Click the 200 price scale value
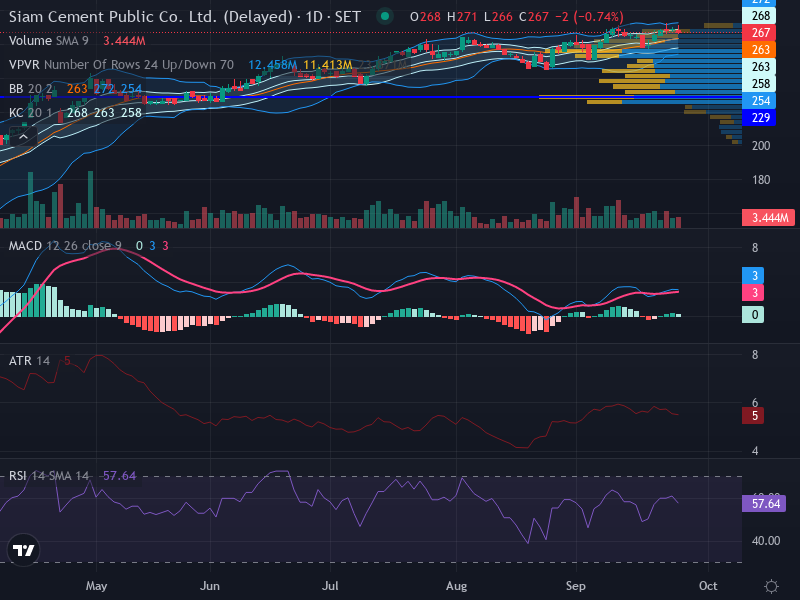 tap(761, 146)
